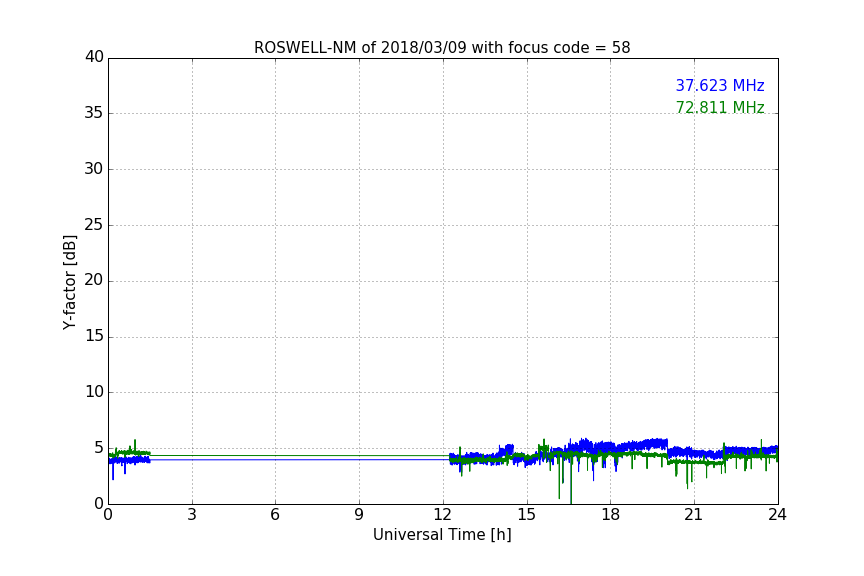
Task: Click x-axis tick label 12
Action: click(442, 515)
